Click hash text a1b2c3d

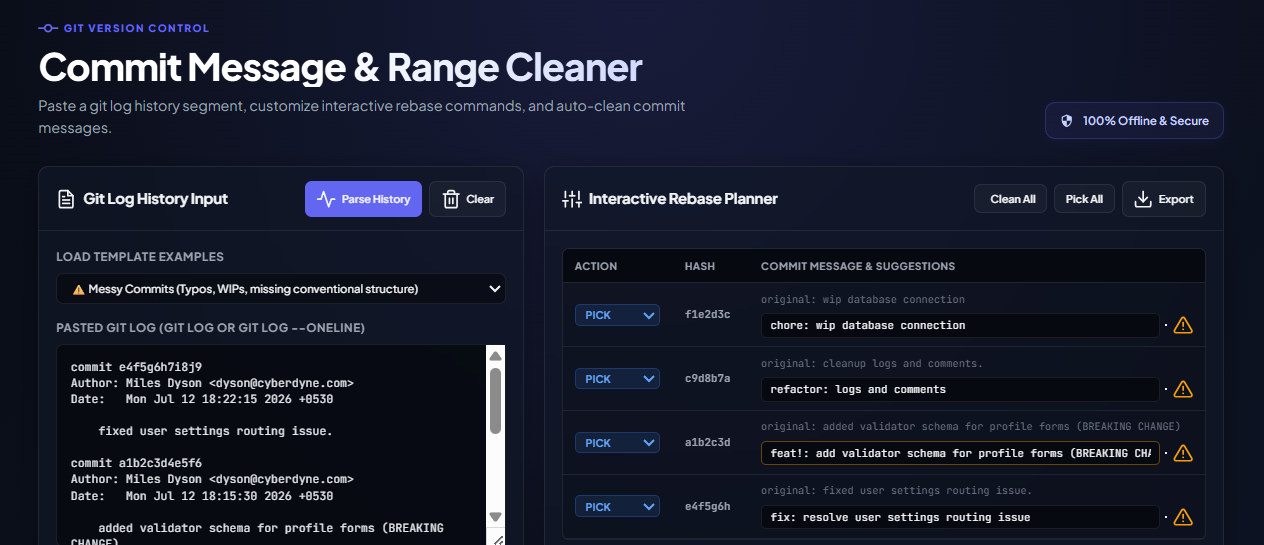pyautogui.click(x=707, y=442)
